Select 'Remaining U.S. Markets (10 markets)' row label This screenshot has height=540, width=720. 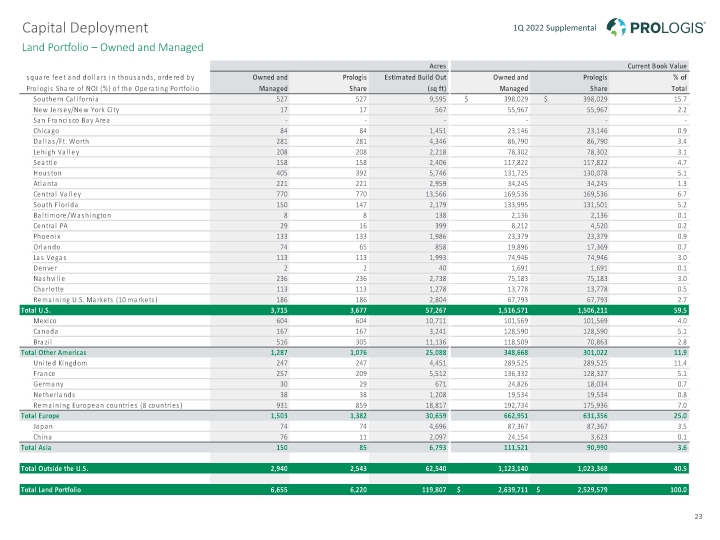pyautogui.click(x=95, y=300)
